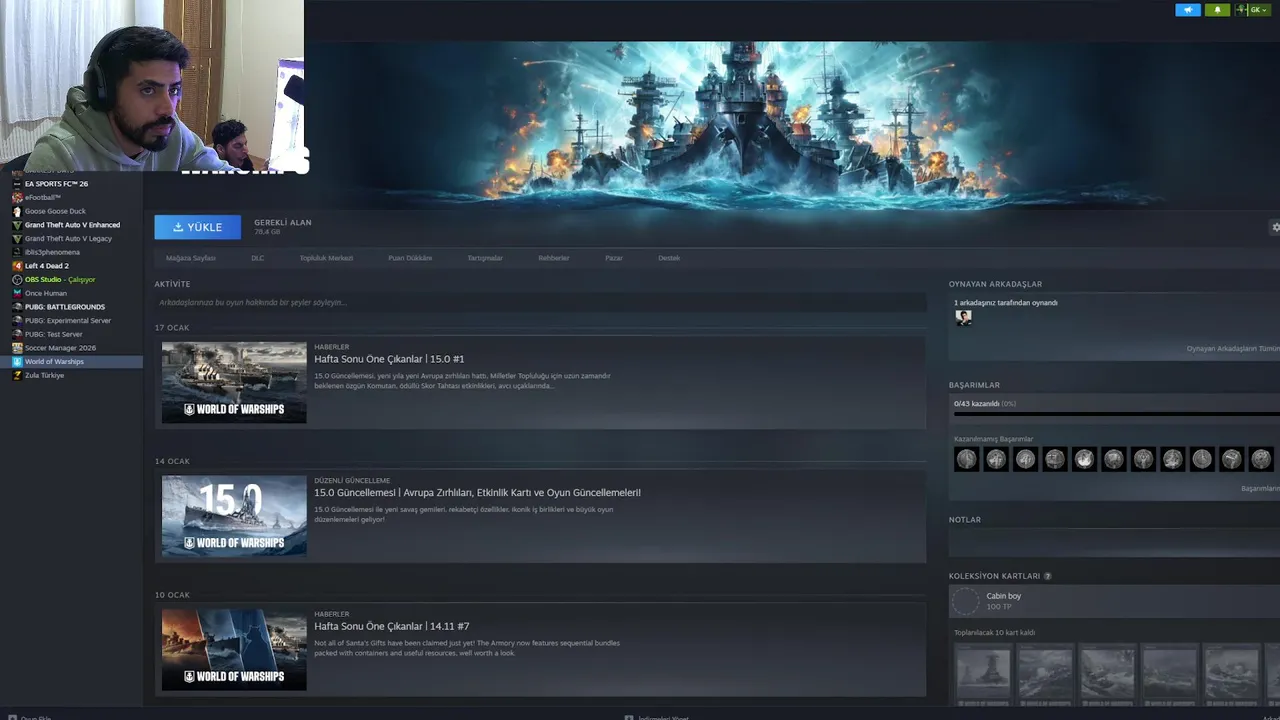Open the Oynayan Arkadaşların Tümünü link

click(1233, 349)
